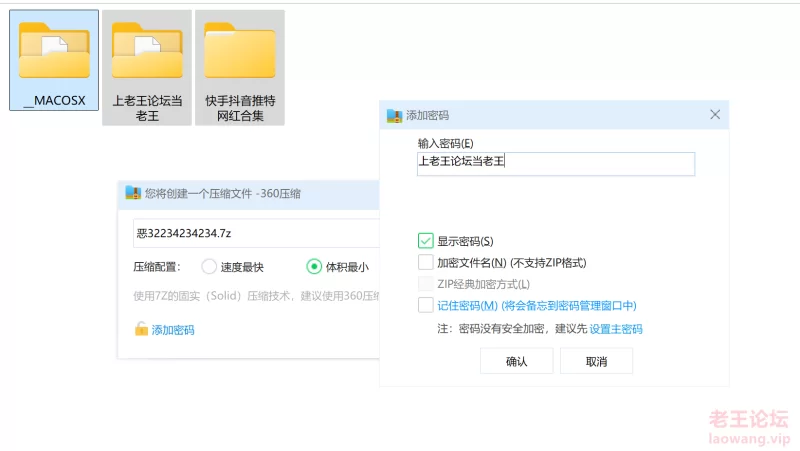Click the 您将创建一个压缩文件 -360压缩 title
The height and width of the screenshot is (451, 800).
tap(222, 193)
